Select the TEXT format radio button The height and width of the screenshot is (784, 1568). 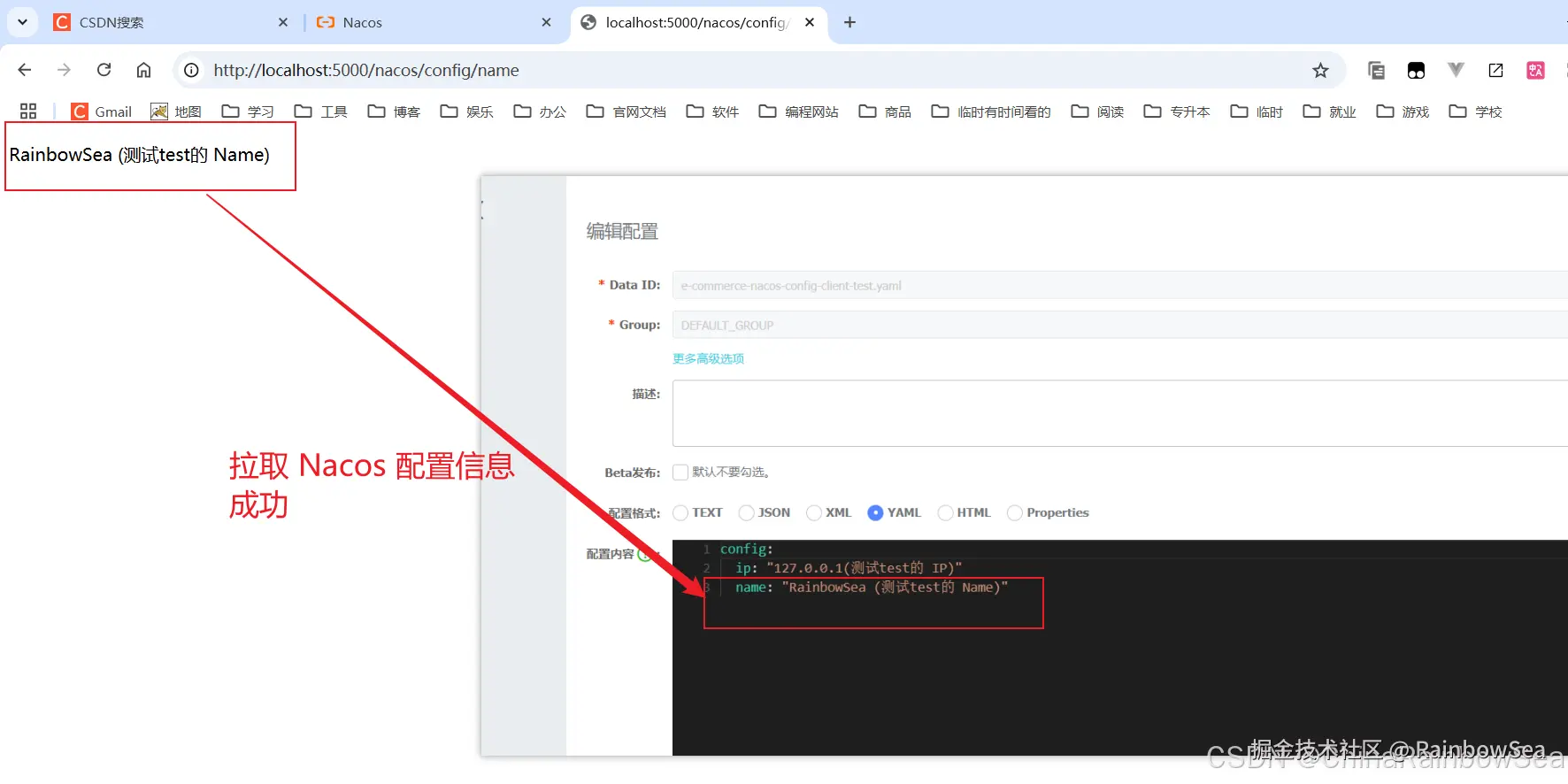point(680,512)
